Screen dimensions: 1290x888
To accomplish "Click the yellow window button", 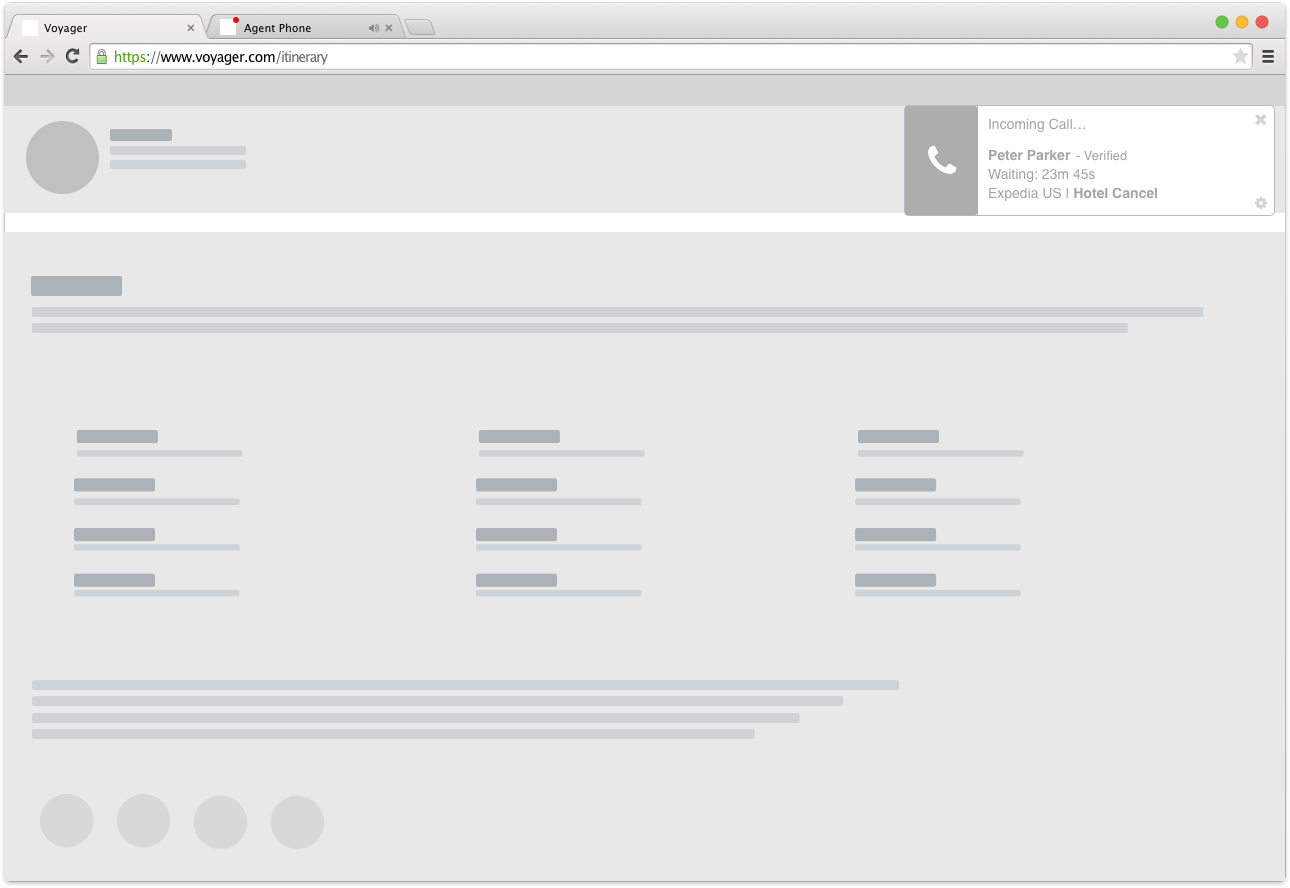I will (x=1242, y=22).
